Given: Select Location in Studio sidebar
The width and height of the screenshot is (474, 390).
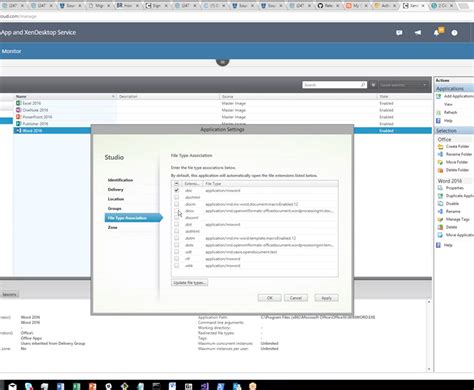Looking at the screenshot, I should click(116, 199).
